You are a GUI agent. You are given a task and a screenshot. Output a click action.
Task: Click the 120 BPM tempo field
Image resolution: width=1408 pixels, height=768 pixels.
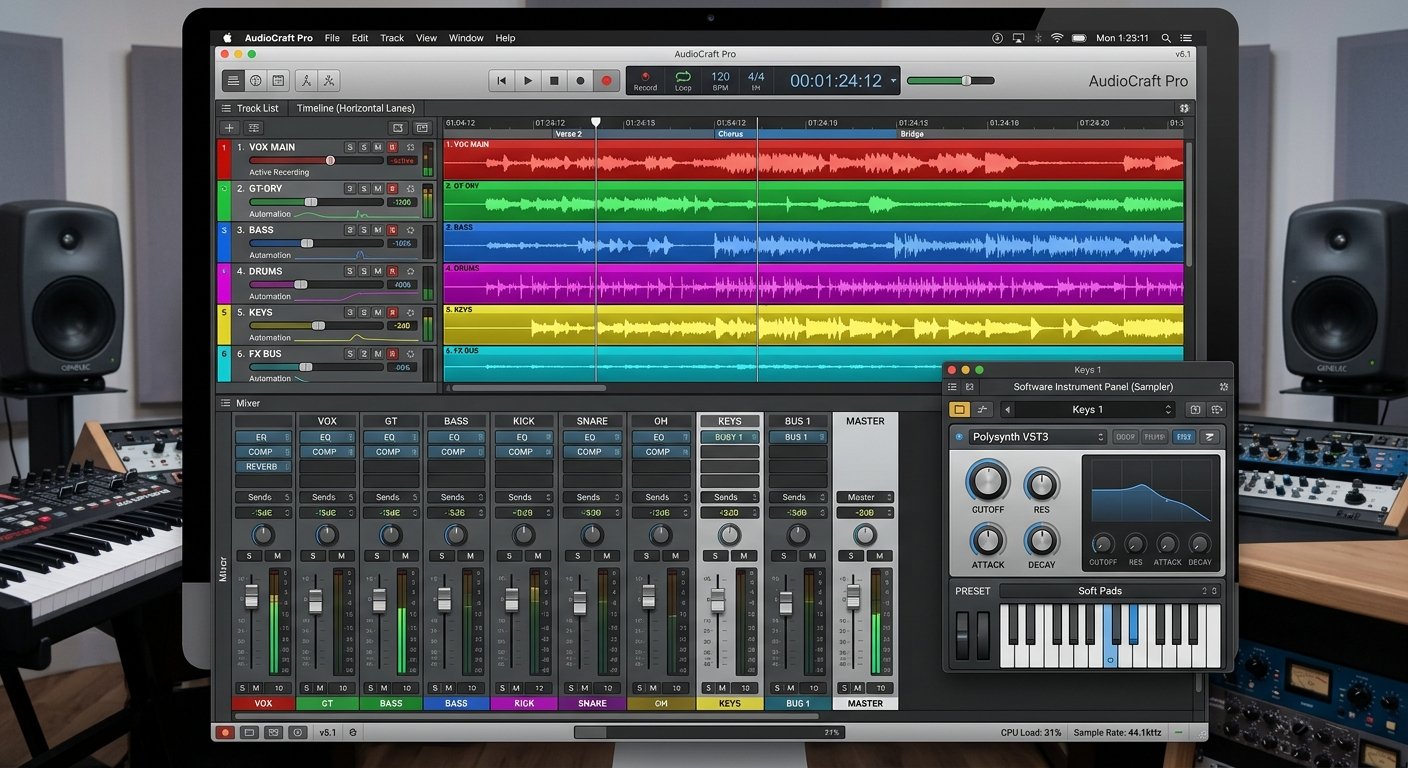(720, 81)
